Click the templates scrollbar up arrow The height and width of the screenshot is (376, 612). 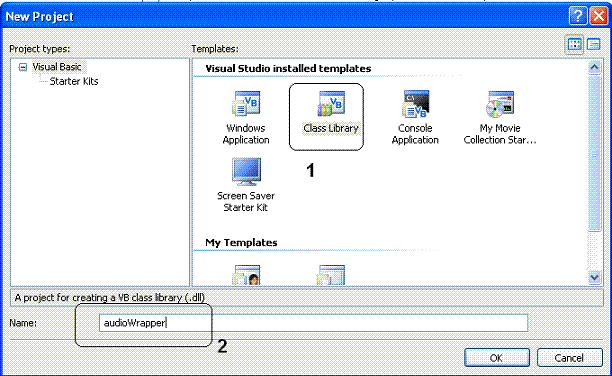(x=594, y=67)
